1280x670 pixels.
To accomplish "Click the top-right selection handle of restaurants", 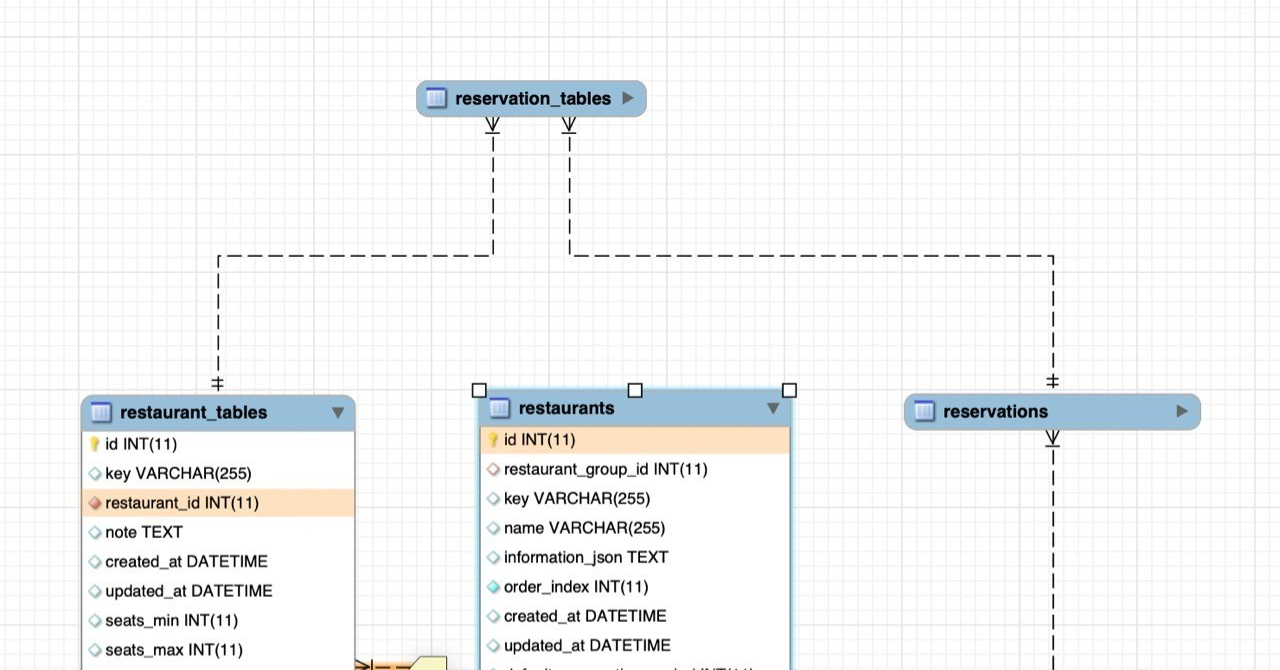I will 789,390.
